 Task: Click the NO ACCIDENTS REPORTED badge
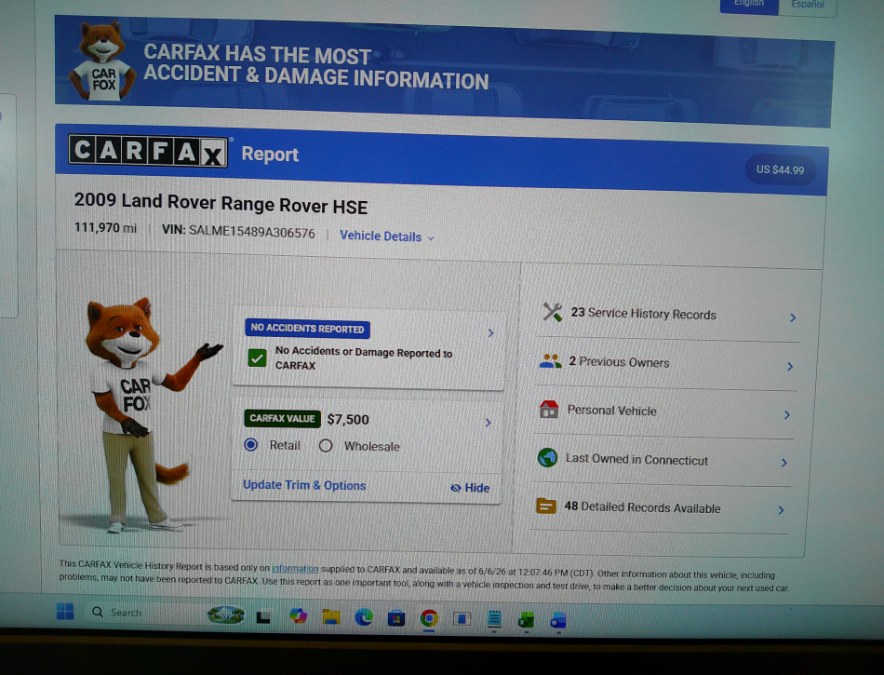[307, 328]
